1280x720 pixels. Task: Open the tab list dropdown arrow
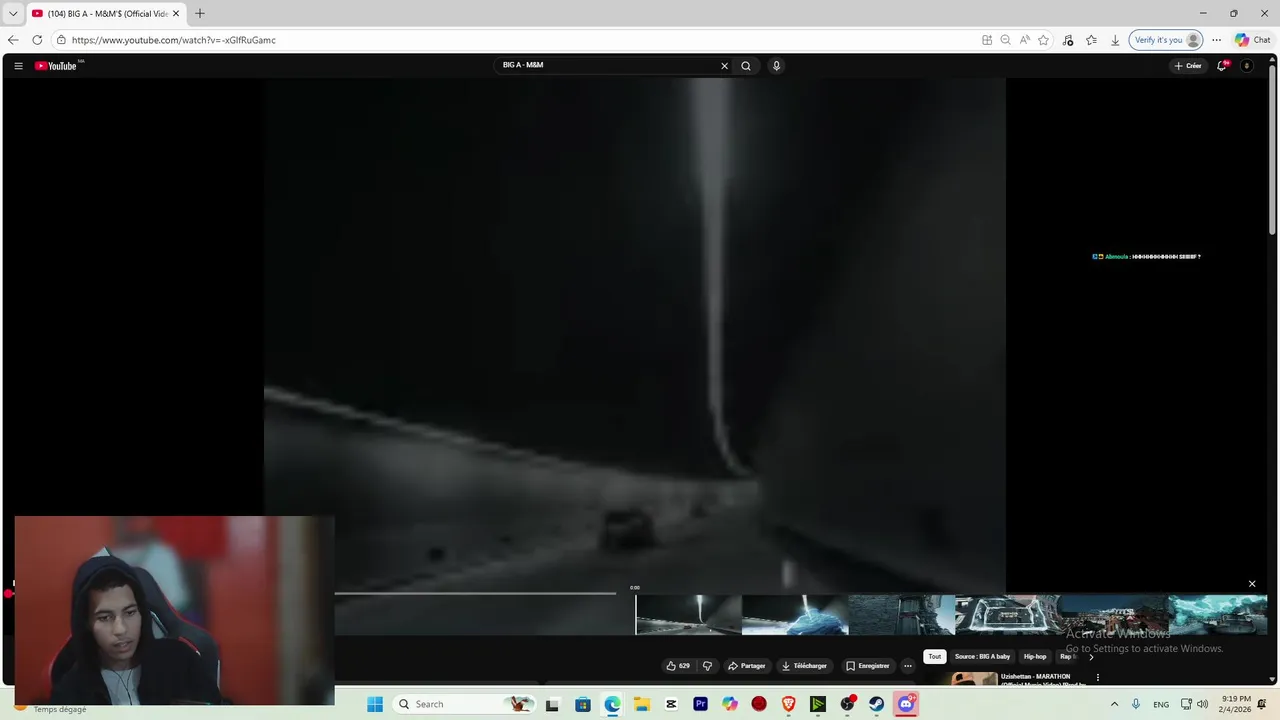(13, 13)
